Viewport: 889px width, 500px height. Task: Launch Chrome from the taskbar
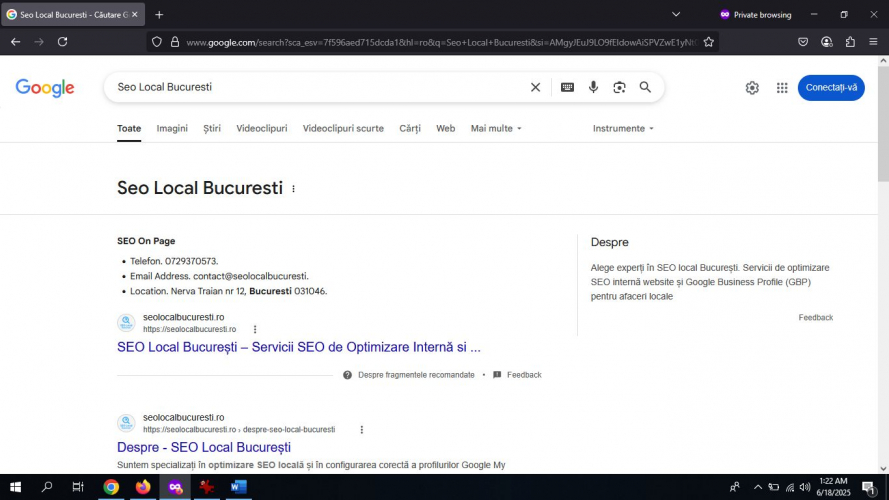(111, 487)
